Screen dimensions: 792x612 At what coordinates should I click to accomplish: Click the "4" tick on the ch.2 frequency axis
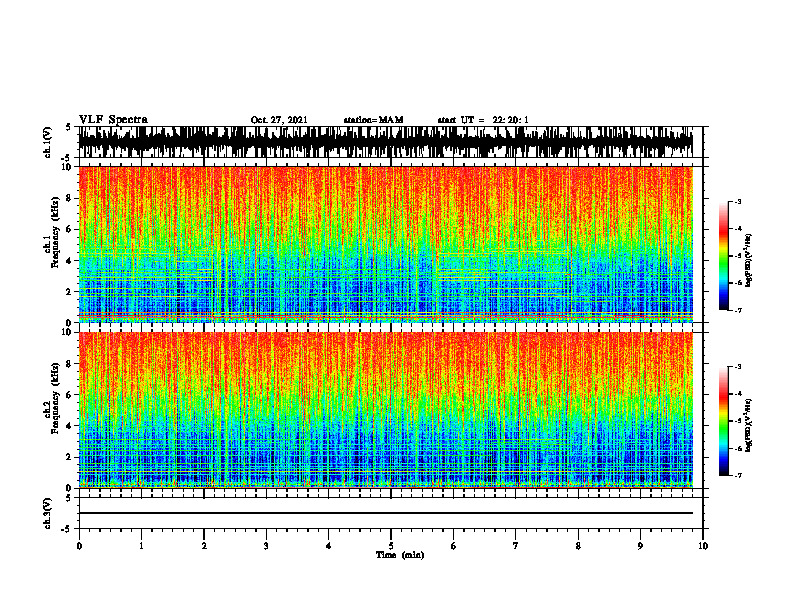[x=69, y=426]
